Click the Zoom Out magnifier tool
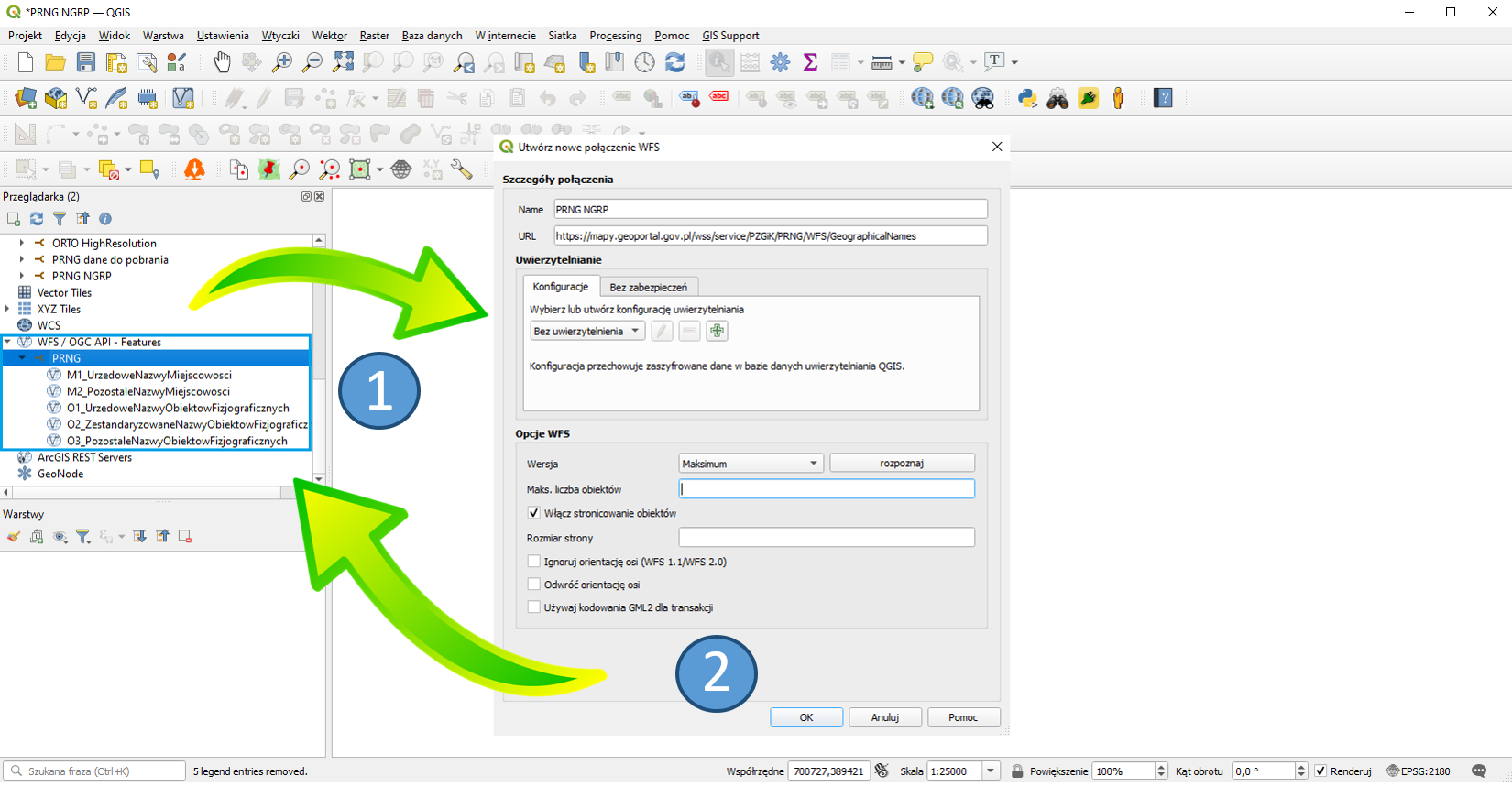 point(312,62)
